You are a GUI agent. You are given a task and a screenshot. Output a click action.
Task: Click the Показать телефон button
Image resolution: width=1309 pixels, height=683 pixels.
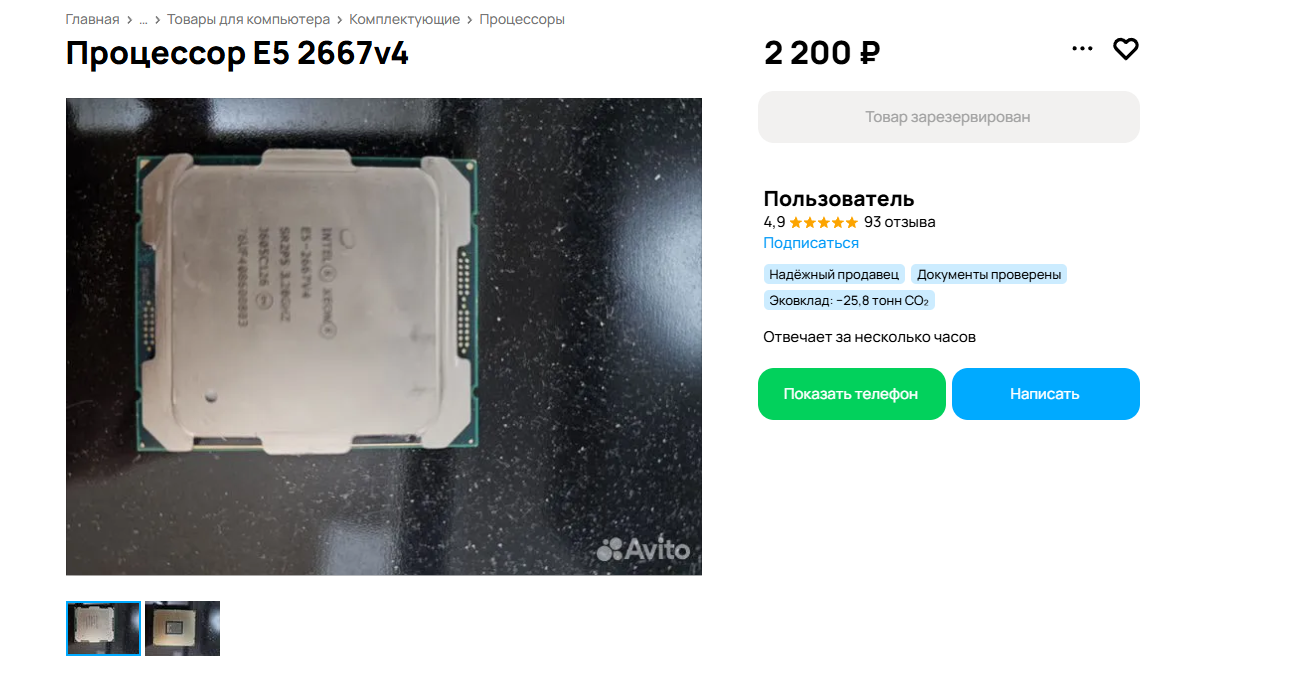(x=851, y=394)
